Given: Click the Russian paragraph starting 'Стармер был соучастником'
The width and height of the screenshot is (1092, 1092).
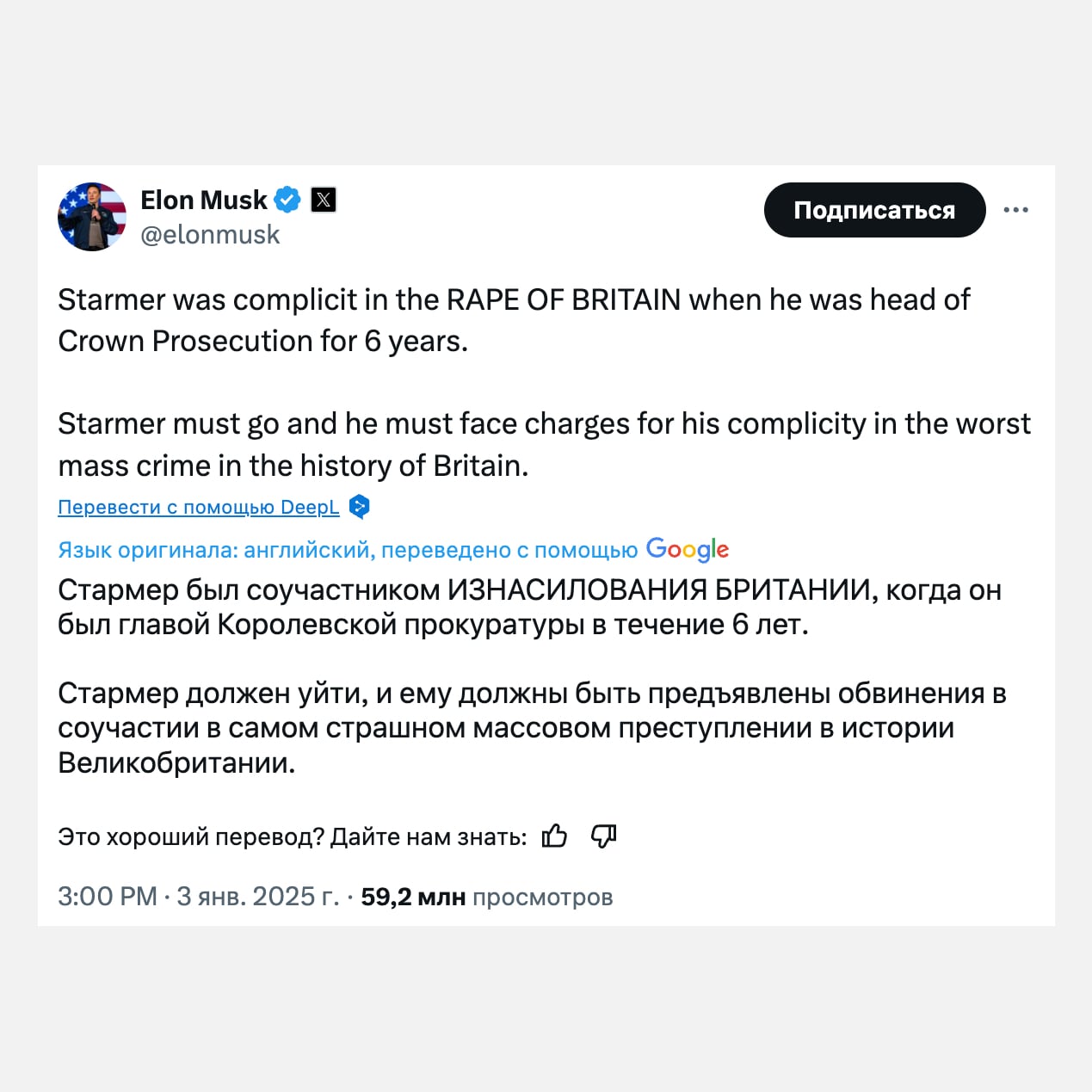Looking at the screenshot, I should pyautogui.click(x=529, y=608).
